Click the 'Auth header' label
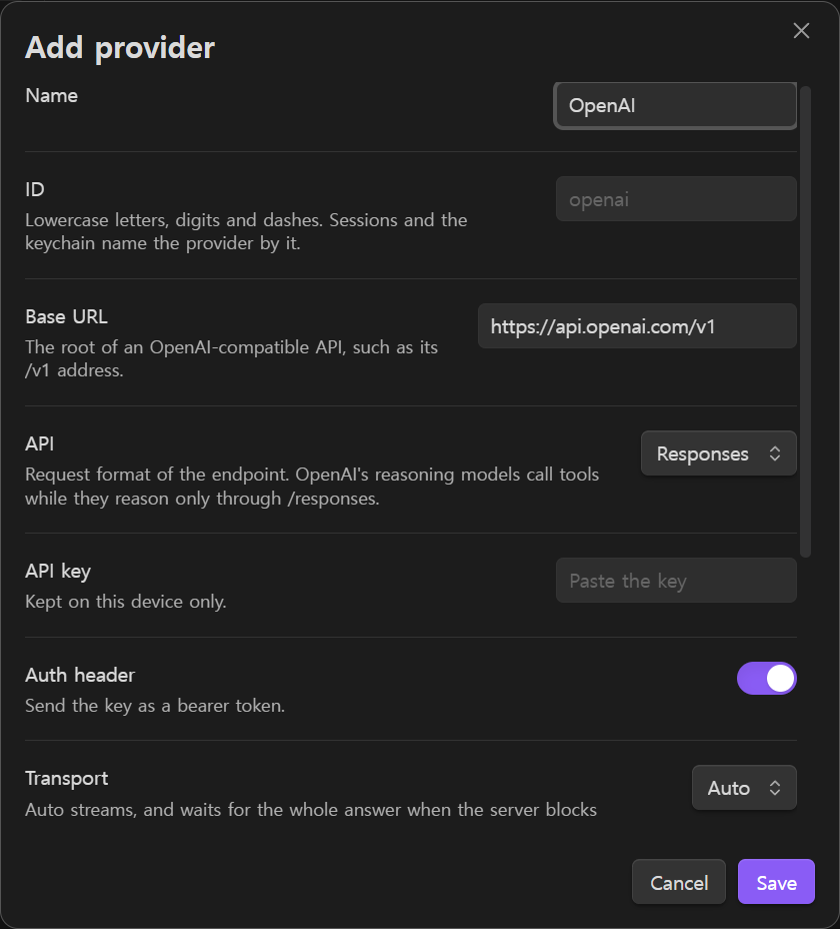Viewport: 840px width, 929px height. [x=80, y=675]
